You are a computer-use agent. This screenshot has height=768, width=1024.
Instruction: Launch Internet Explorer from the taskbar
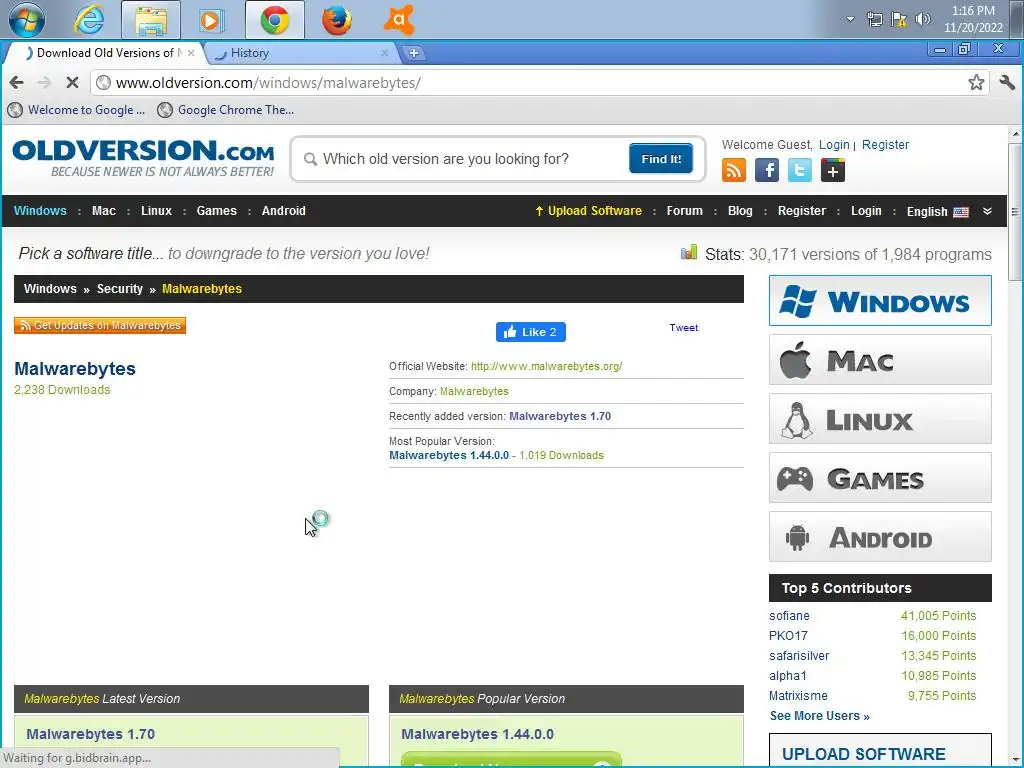point(89,20)
